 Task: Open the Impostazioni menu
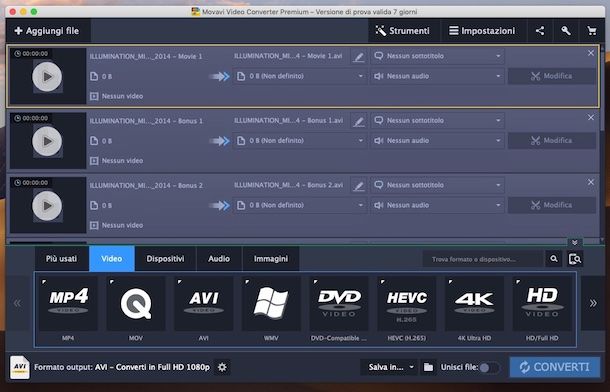pos(482,31)
